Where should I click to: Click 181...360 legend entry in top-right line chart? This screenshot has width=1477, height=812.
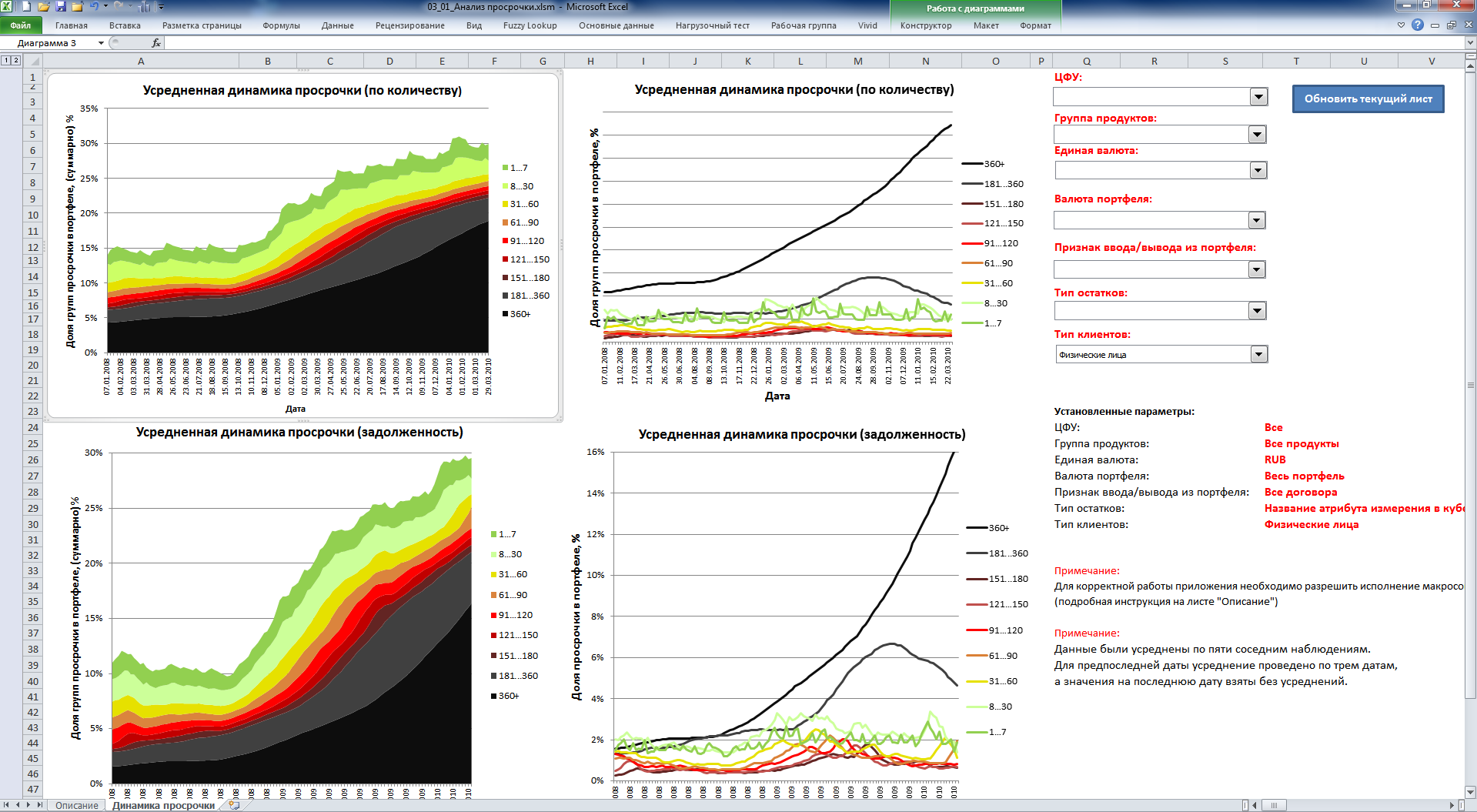(x=993, y=184)
